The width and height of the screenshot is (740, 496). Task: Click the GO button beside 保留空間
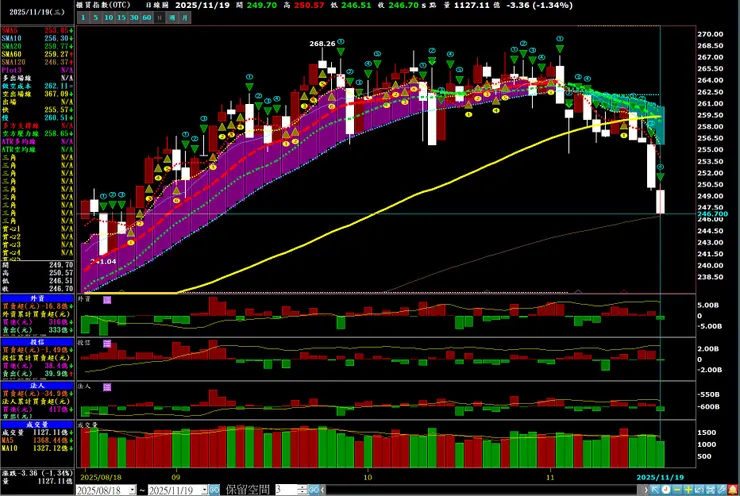(313, 490)
